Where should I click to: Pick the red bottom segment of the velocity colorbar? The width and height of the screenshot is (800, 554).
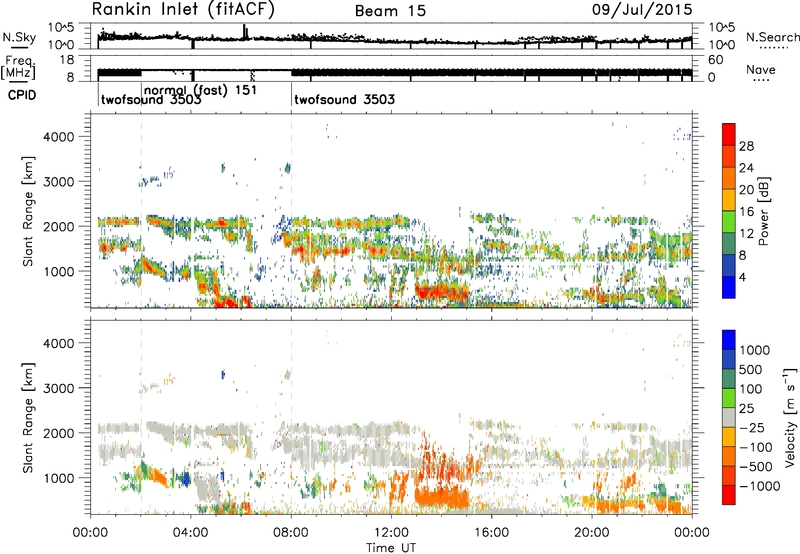pos(729,495)
